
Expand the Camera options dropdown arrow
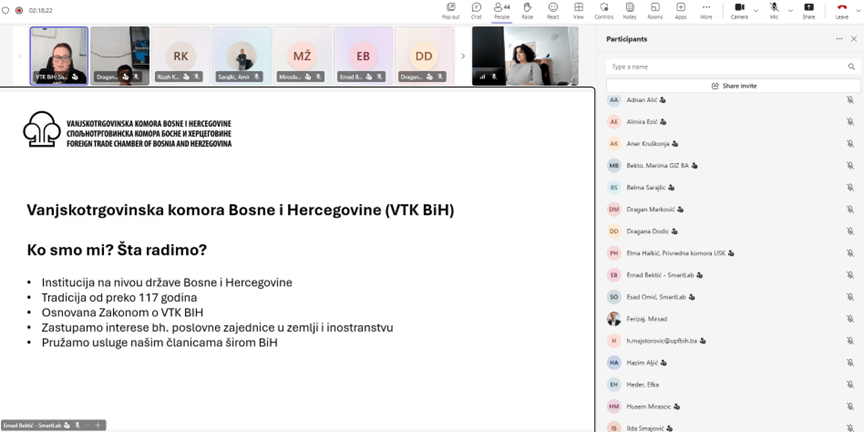755,8
